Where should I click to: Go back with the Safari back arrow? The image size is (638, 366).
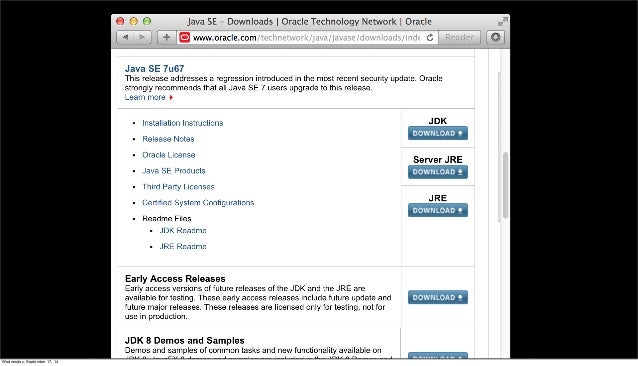click(x=125, y=37)
